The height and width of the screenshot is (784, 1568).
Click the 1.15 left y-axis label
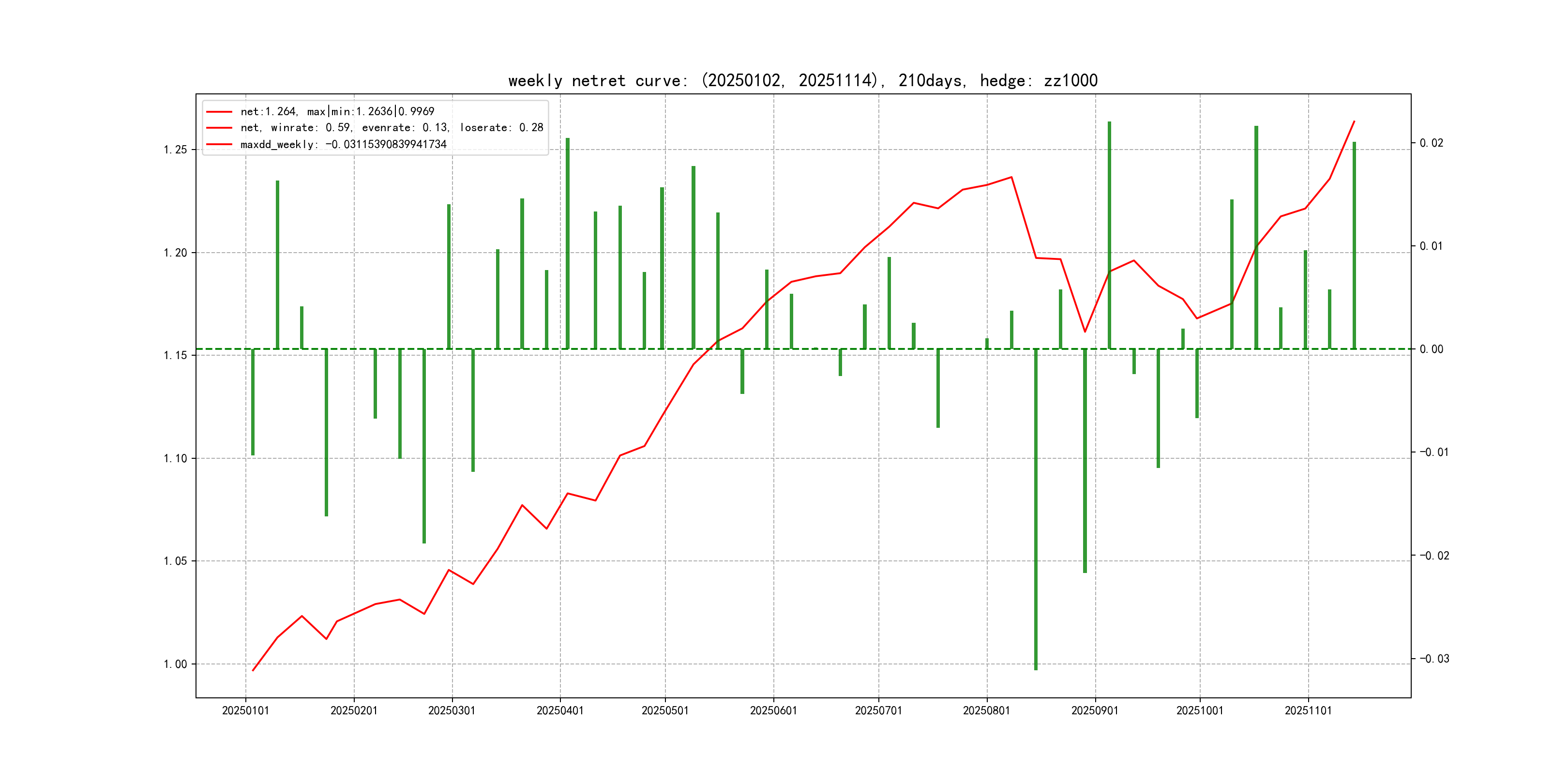pyautogui.click(x=175, y=356)
